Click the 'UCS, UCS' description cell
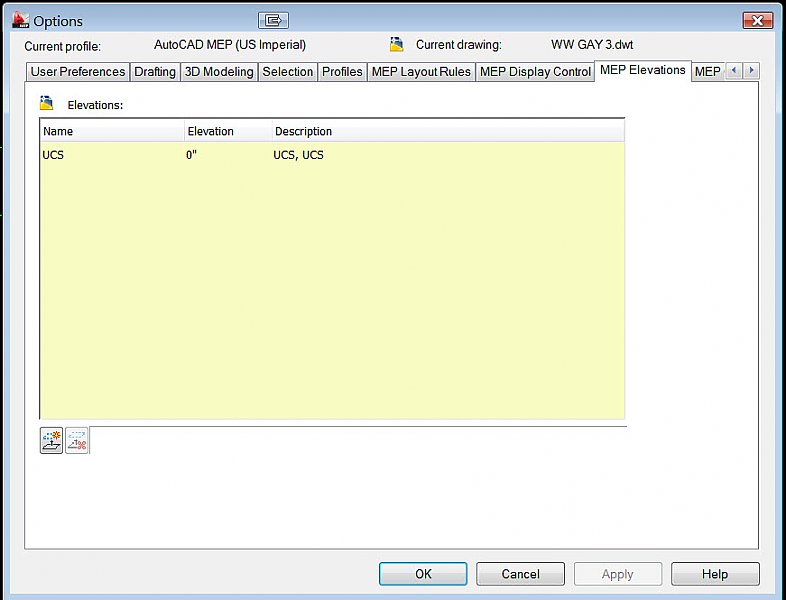This screenshot has width=786, height=600. point(298,155)
